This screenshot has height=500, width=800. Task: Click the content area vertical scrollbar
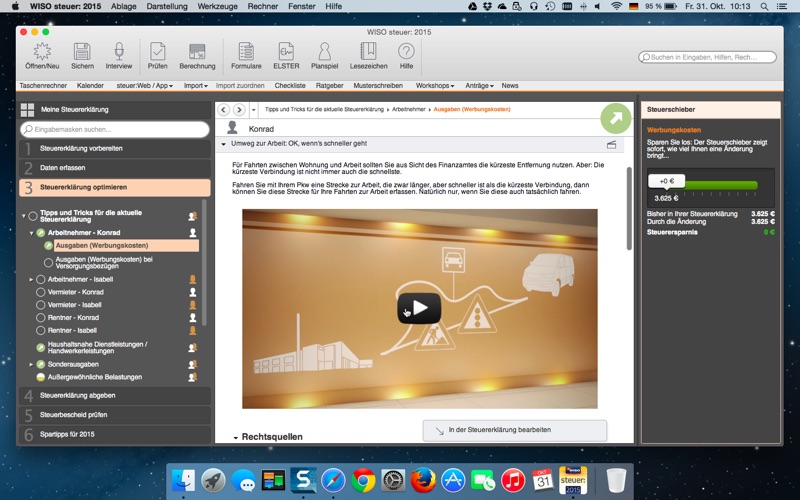[x=629, y=208]
